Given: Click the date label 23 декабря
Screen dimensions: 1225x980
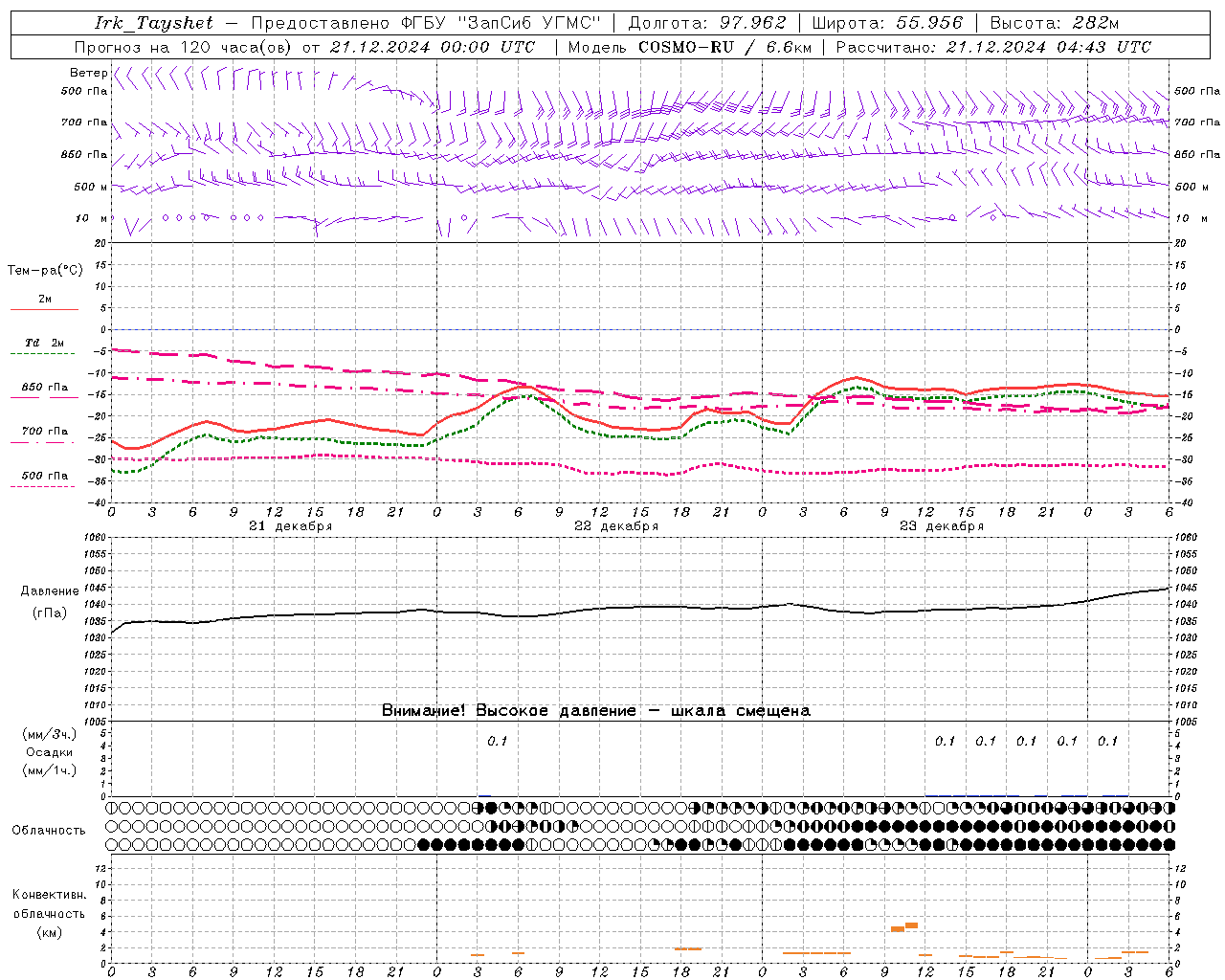Looking at the screenshot, I should tap(941, 526).
